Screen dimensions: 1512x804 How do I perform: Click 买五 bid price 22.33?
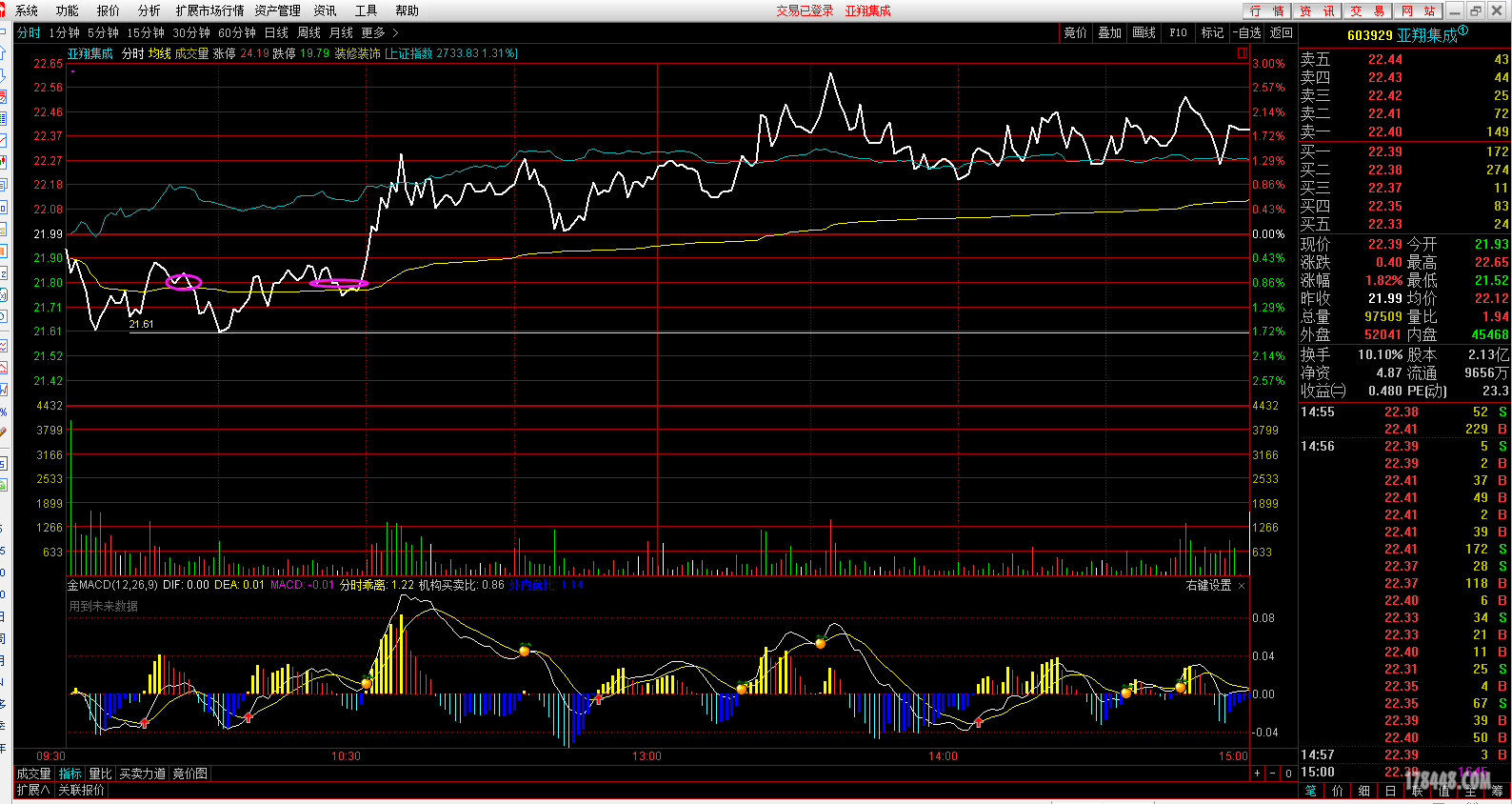tap(1385, 224)
